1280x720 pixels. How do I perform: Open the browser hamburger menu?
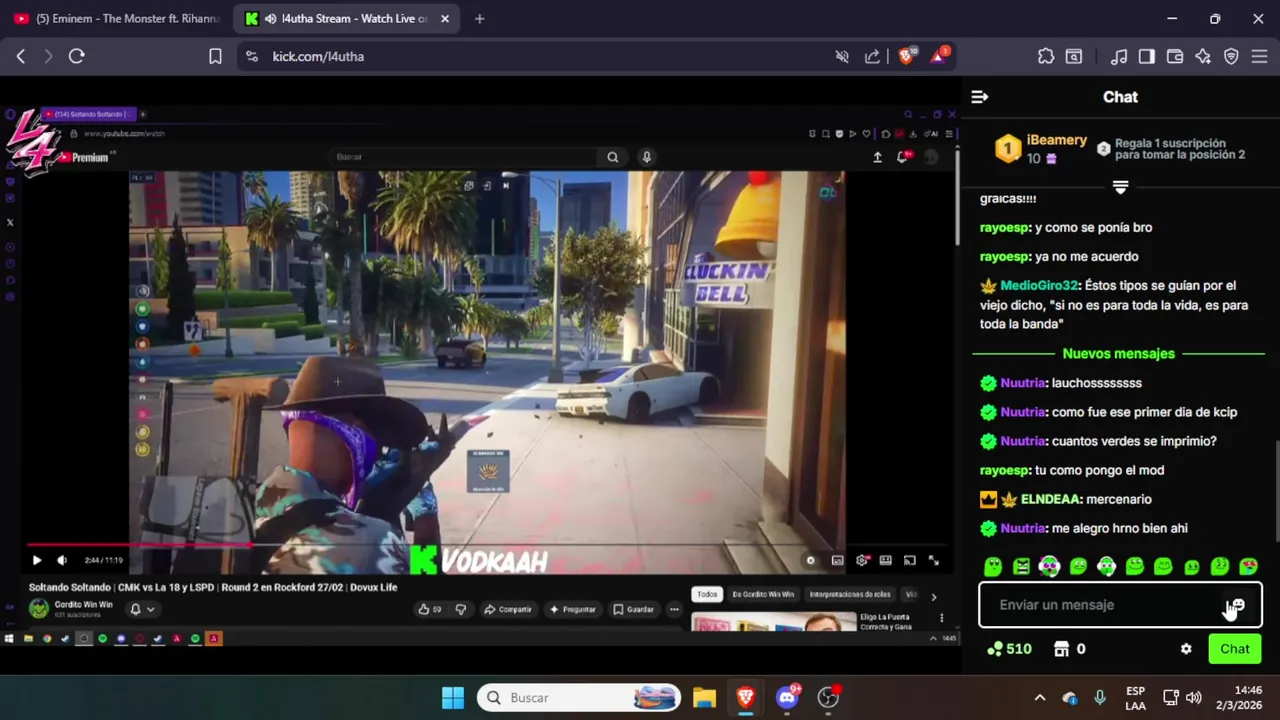1259,57
